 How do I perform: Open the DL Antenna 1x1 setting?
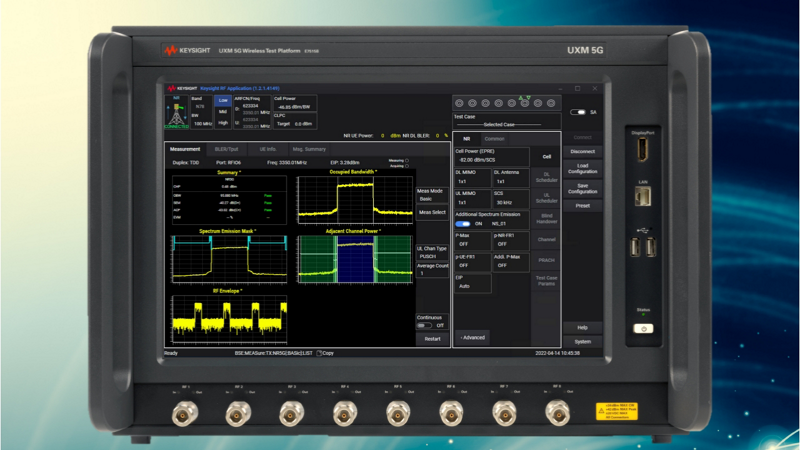pos(511,177)
